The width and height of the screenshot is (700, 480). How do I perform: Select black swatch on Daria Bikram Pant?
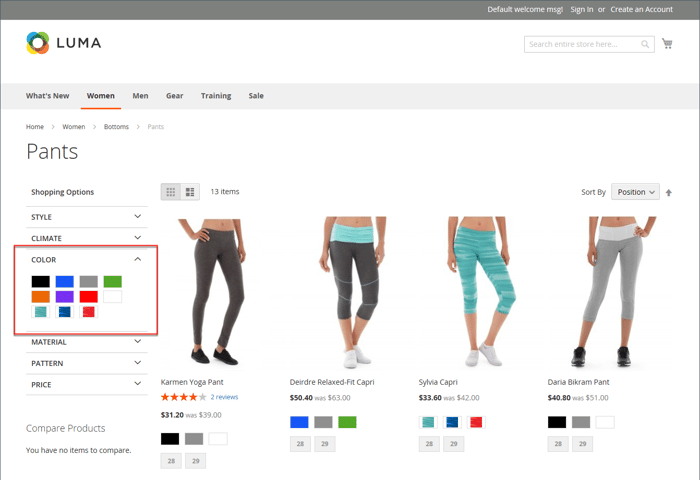557,422
